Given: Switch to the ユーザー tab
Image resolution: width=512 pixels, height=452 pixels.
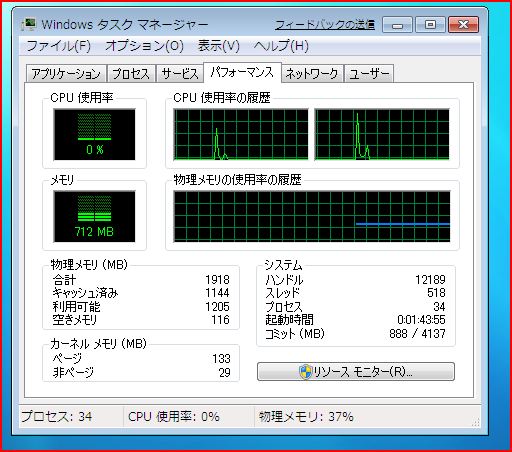Looking at the screenshot, I should coord(369,73).
